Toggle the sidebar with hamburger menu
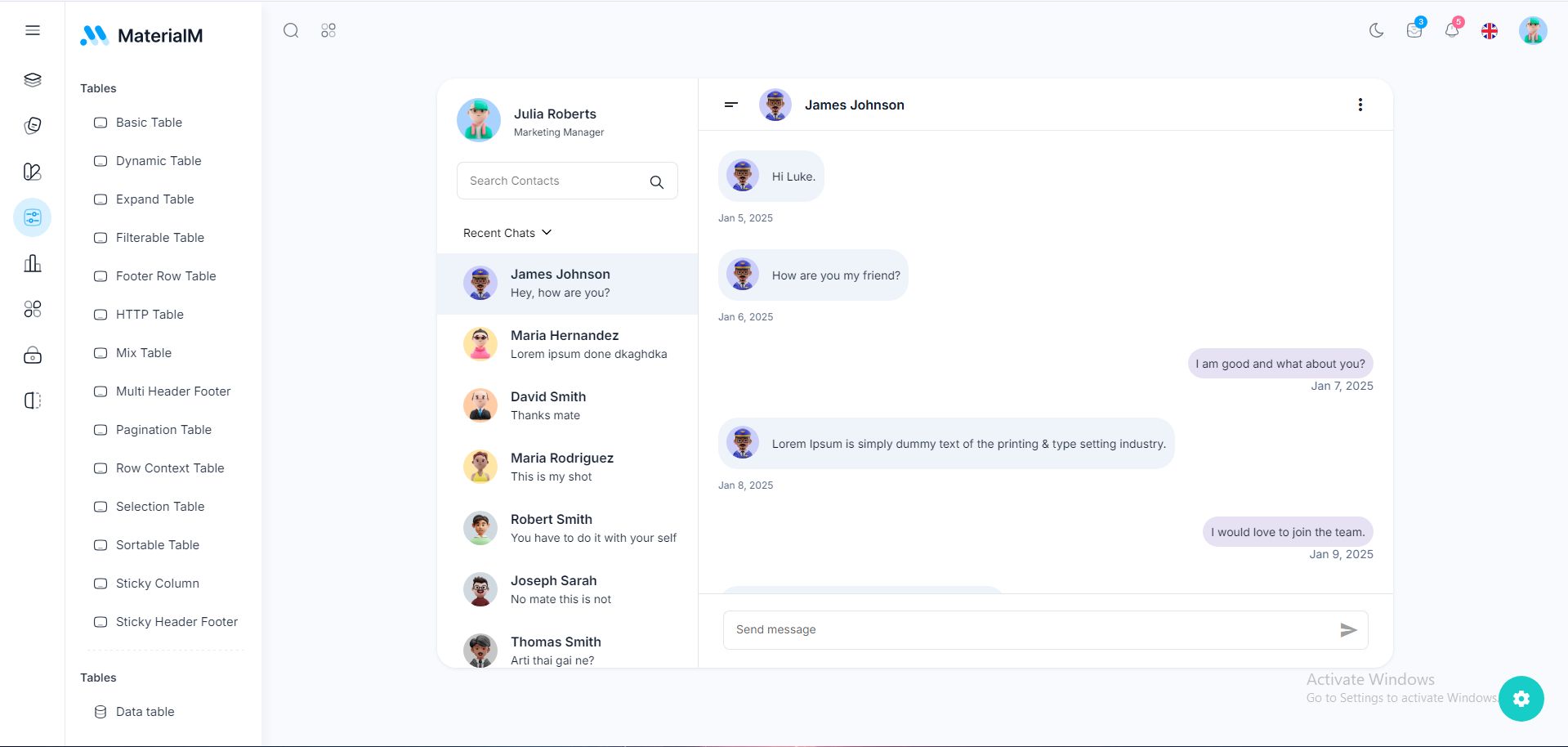Viewport: 1568px width, 747px height. 33,30
